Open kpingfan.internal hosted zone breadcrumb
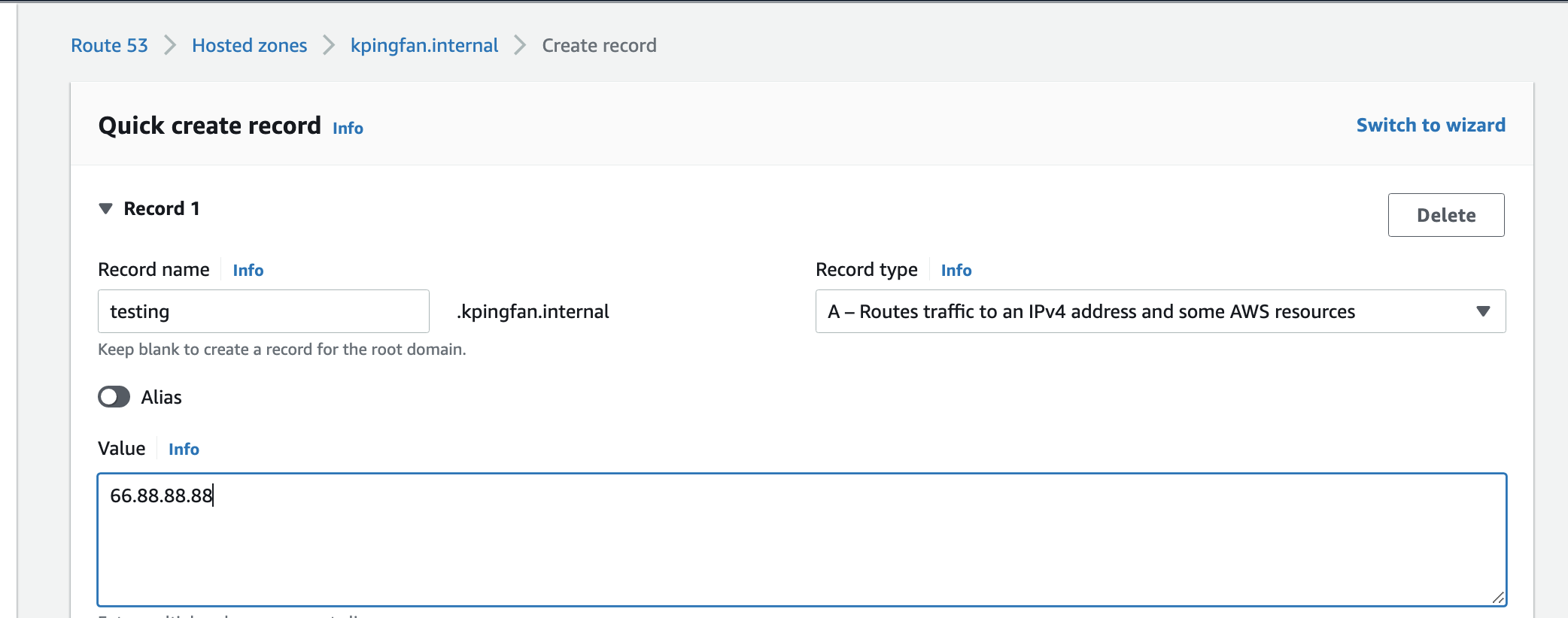Image resolution: width=1568 pixels, height=618 pixels. 424,46
